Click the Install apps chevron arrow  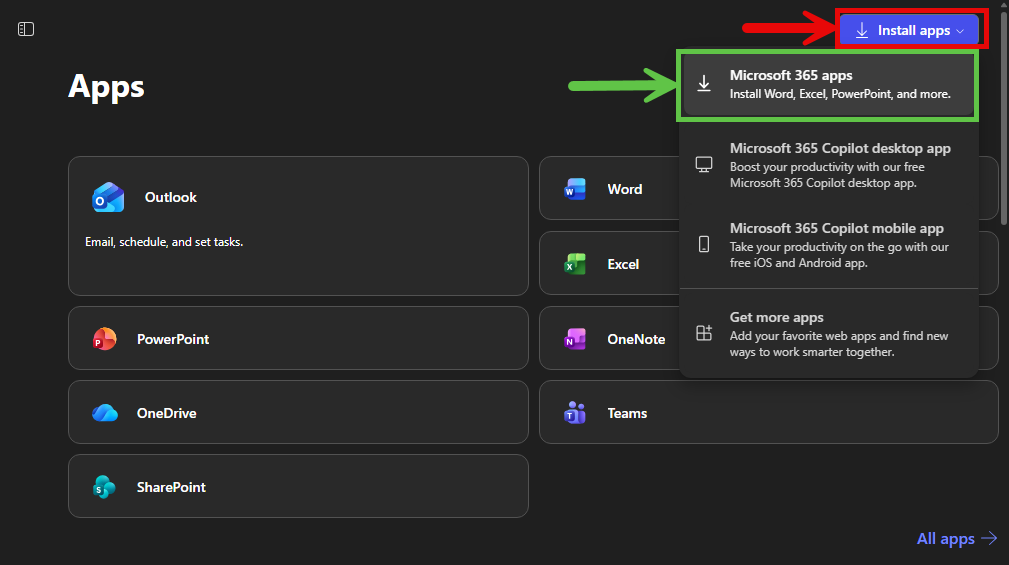click(x=960, y=31)
